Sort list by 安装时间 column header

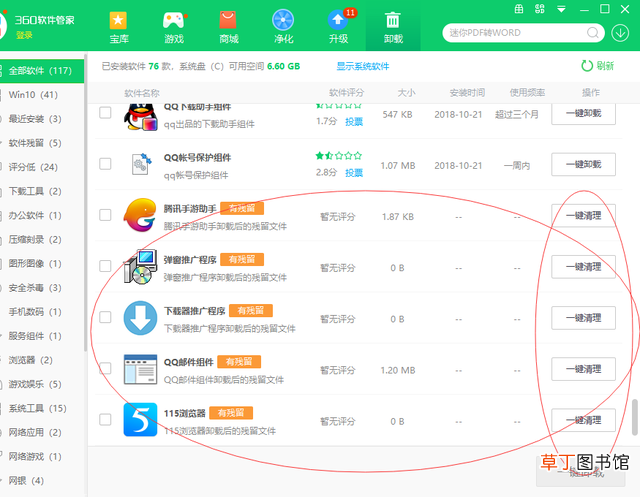(467, 93)
